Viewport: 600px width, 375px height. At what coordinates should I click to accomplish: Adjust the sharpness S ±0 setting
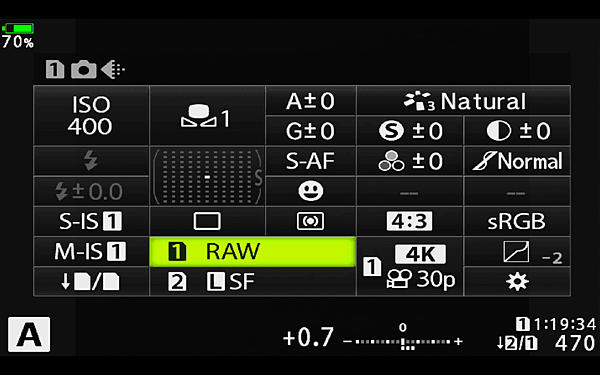(409, 130)
